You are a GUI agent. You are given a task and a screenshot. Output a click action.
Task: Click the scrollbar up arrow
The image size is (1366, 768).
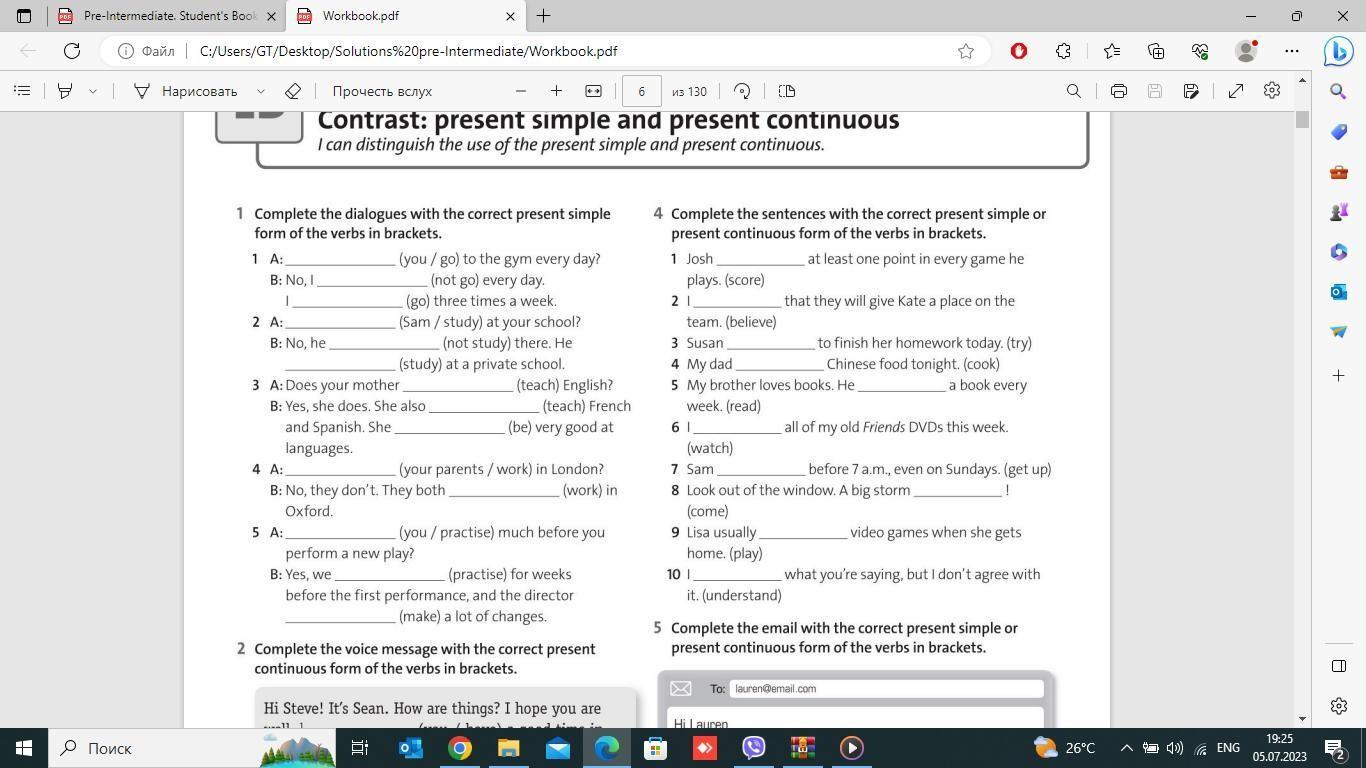click(1302, 79)
